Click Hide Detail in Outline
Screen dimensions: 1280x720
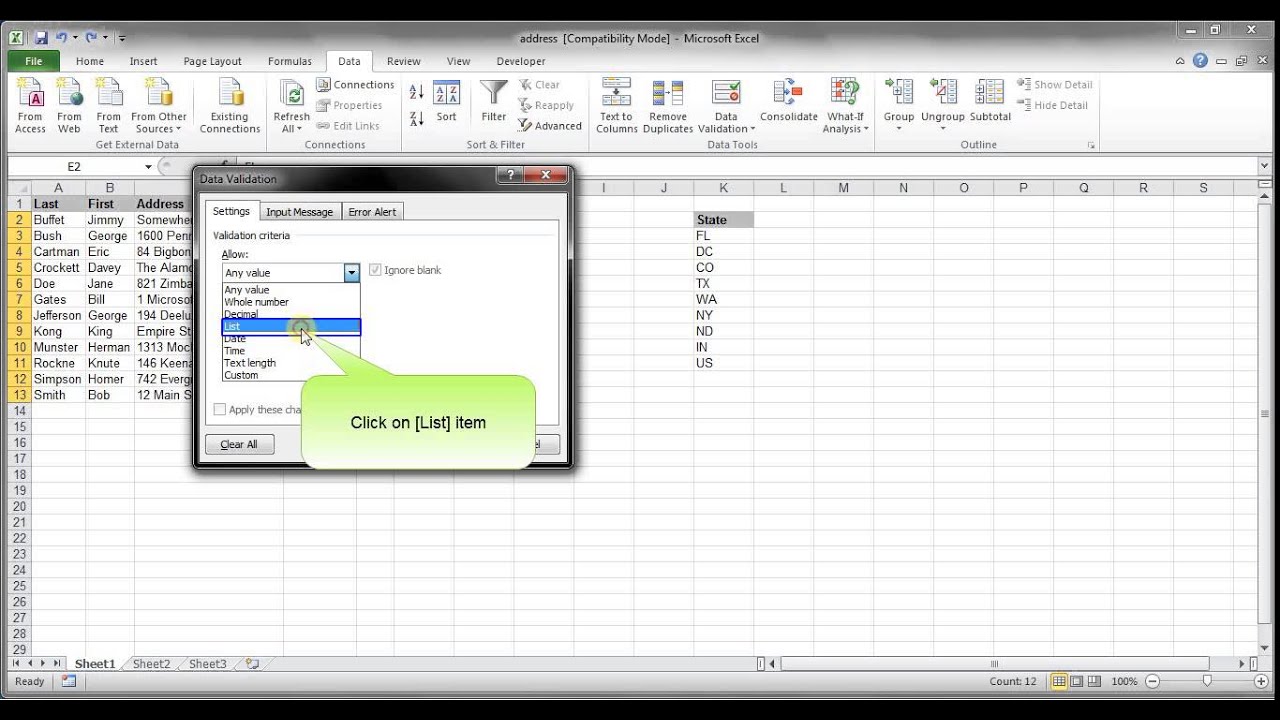[x=1053, y=105]
